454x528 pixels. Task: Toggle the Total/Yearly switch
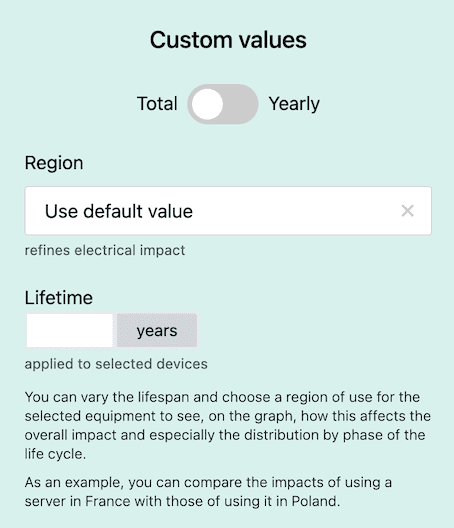(223, 104)
